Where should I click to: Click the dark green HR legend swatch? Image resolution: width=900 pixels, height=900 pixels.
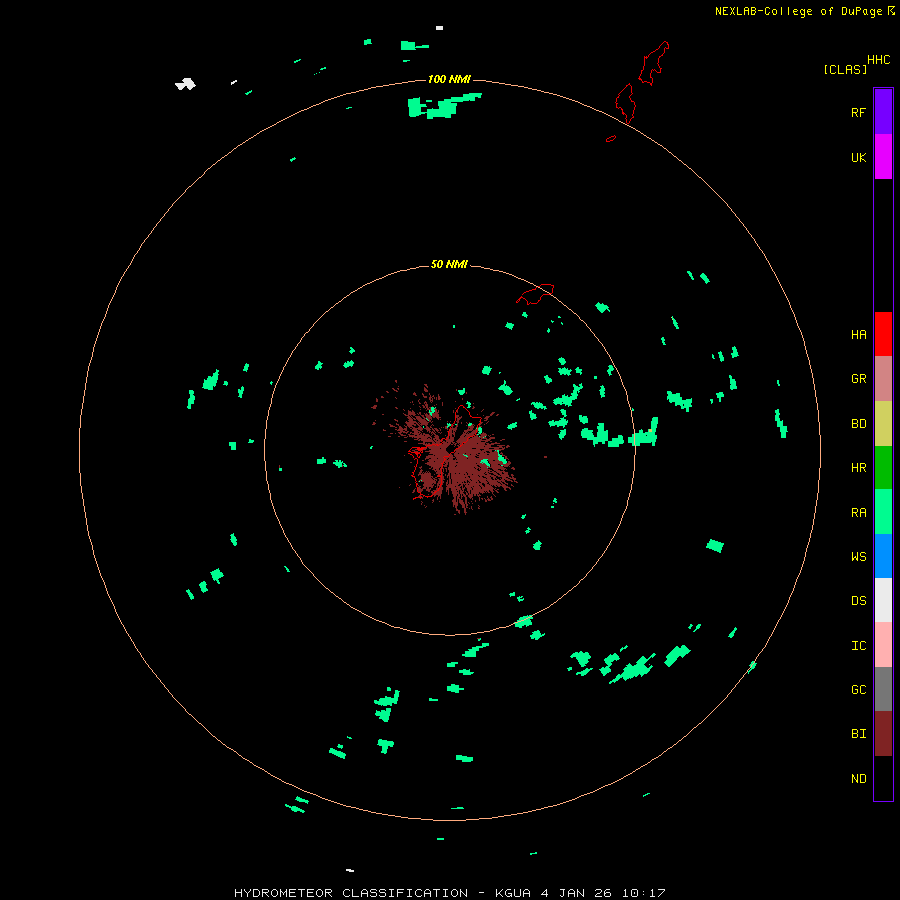[x=883, y=467]
